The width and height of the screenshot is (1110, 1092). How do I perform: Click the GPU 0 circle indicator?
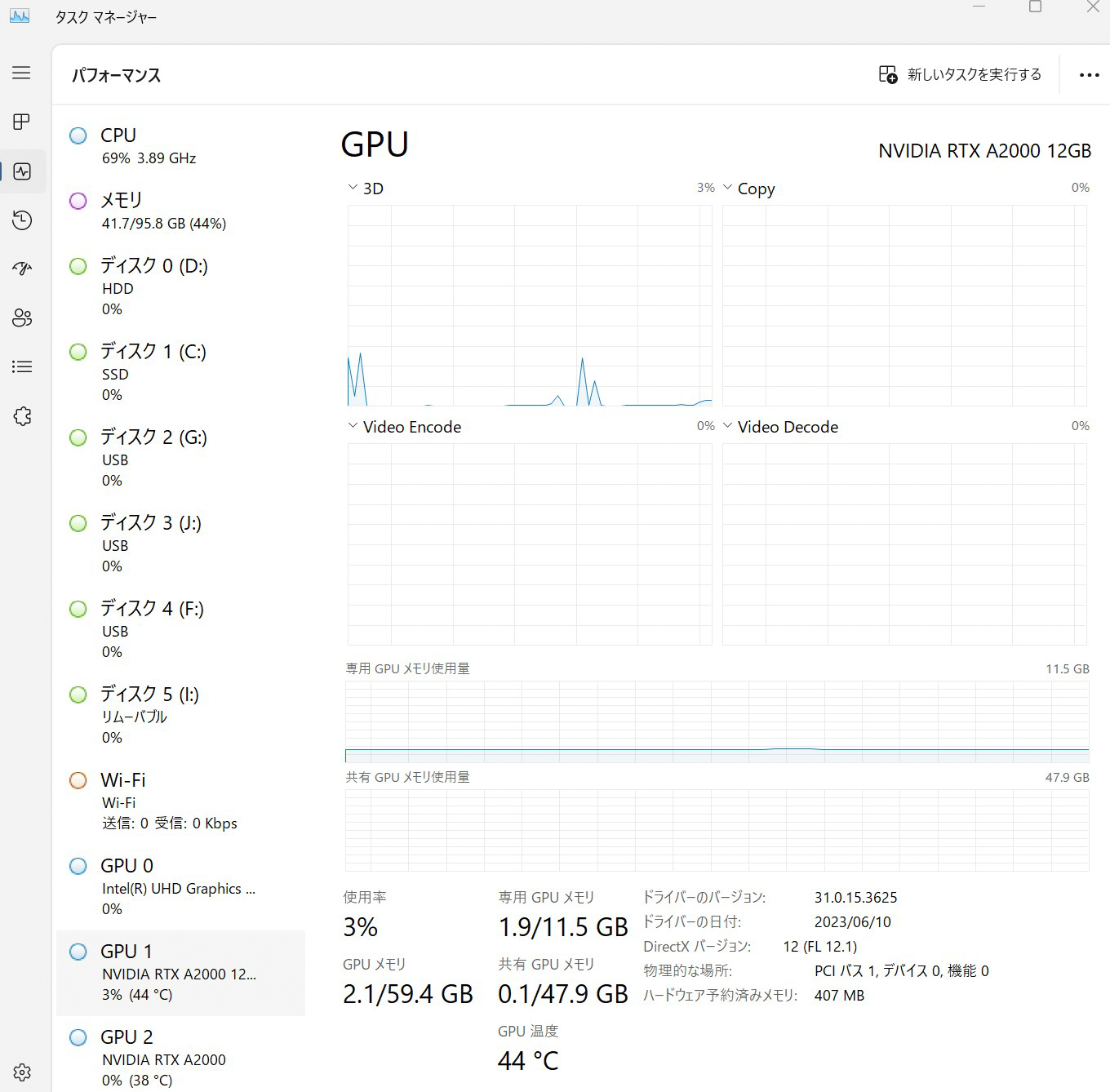coord(78,866)
